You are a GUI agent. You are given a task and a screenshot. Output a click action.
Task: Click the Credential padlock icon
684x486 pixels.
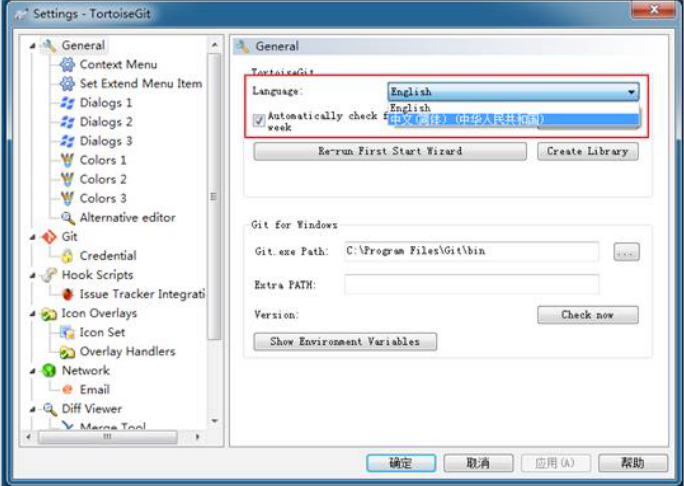click(x=67, y=256)
